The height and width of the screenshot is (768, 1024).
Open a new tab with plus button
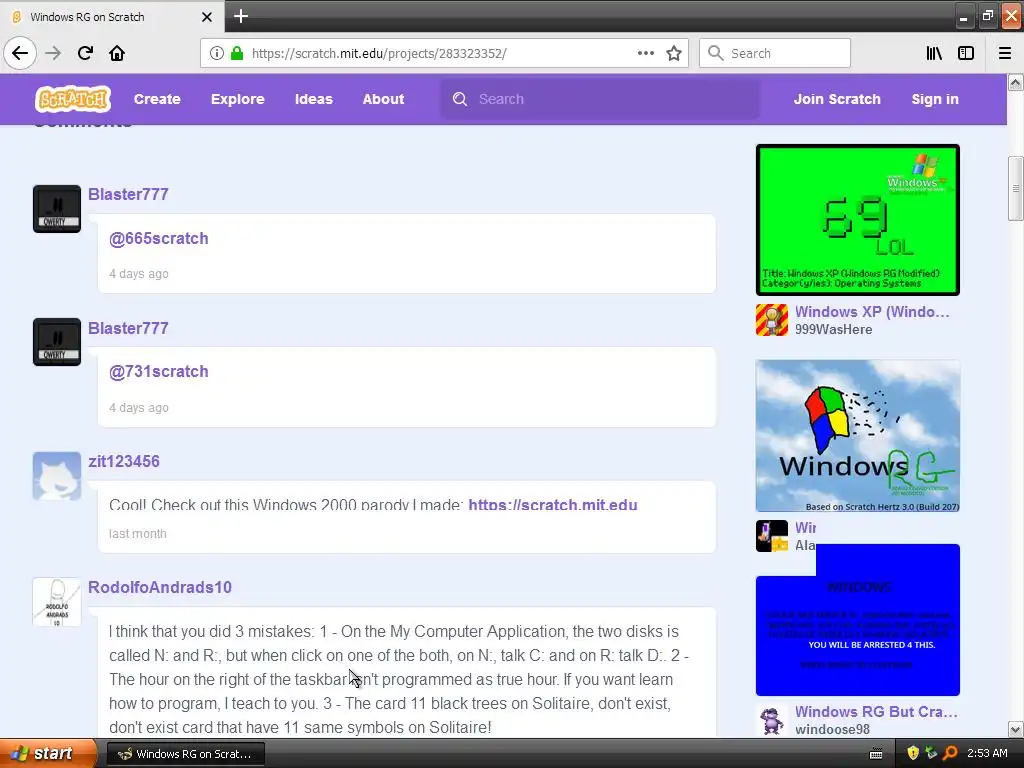pyautogui.click(x=241, y=16)
